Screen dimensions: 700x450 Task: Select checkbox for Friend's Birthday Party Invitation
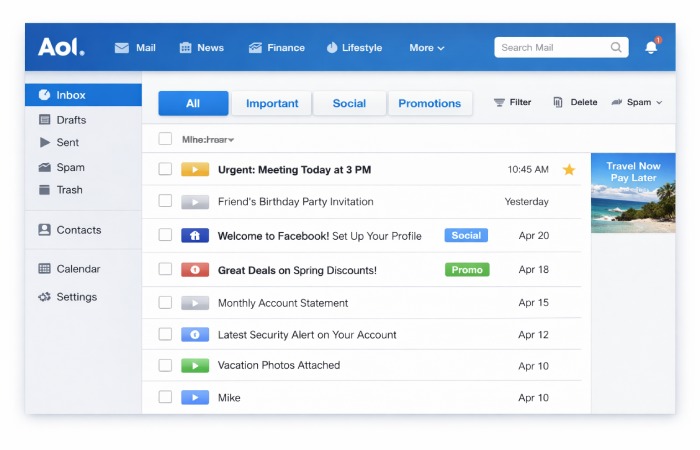tap(165, 201)
